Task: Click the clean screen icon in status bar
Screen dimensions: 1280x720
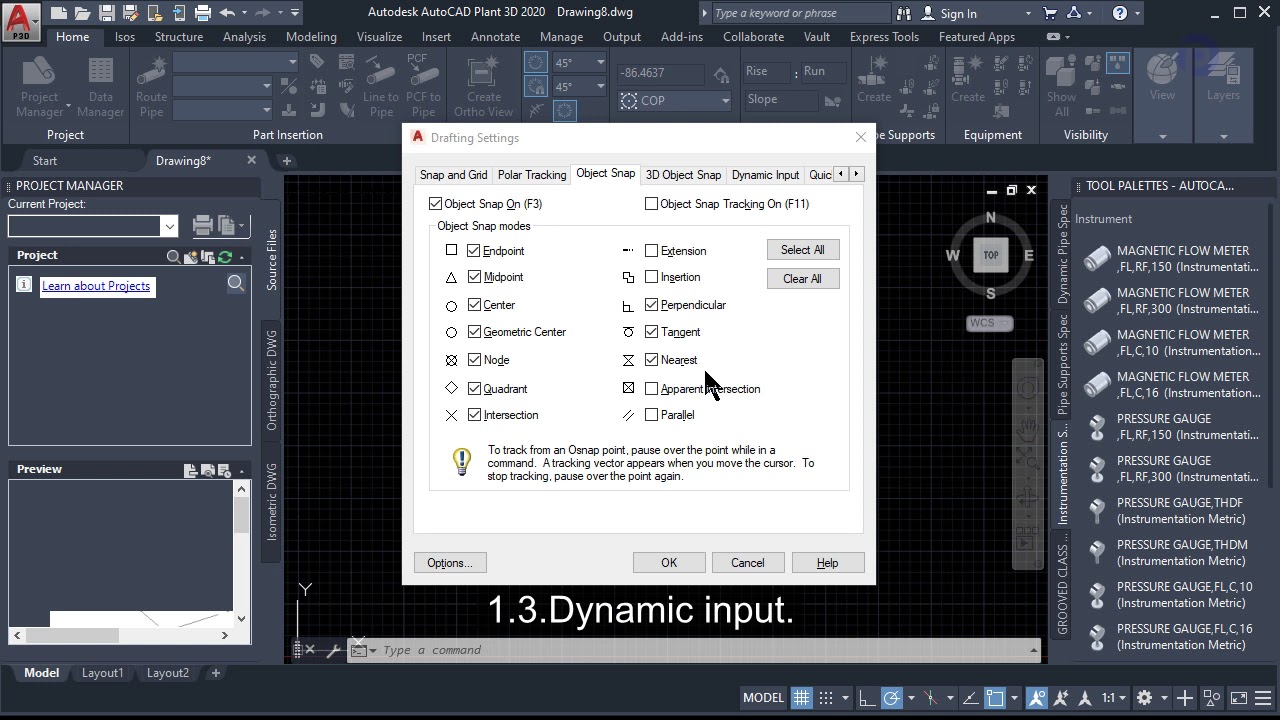Action: pos(1238,698)
